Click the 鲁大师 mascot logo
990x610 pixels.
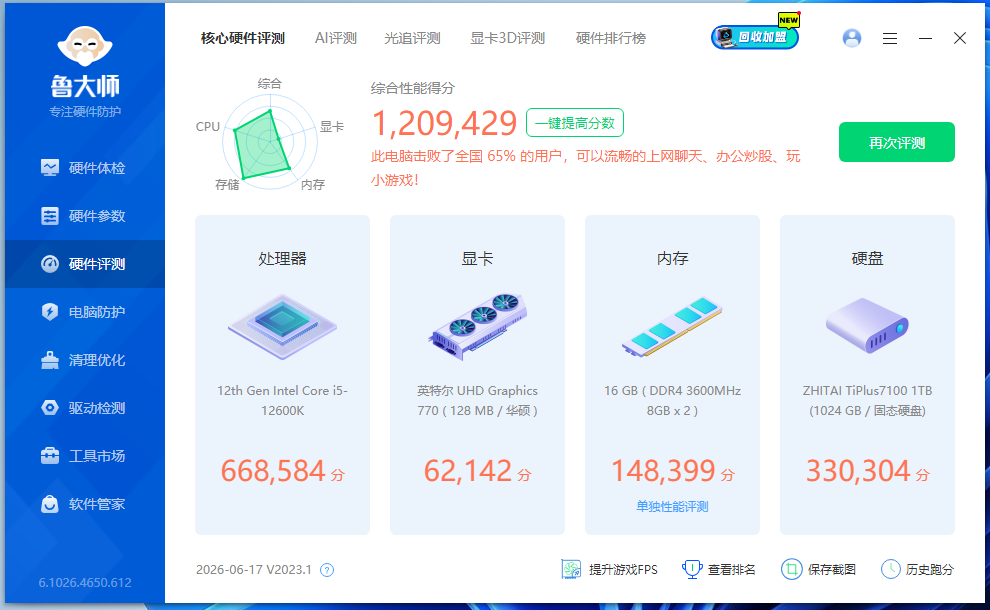click(85, 45)
